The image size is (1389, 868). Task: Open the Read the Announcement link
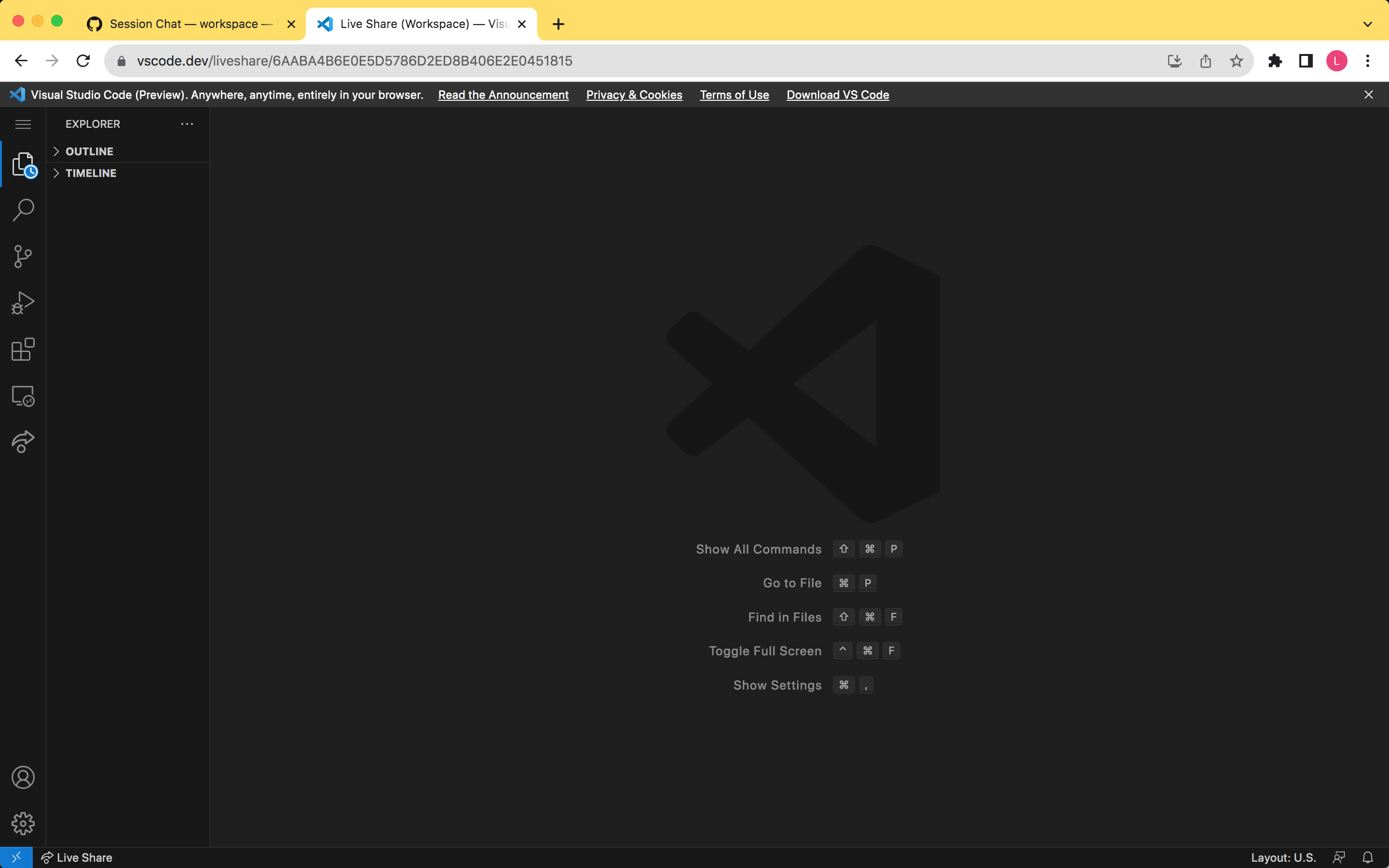click(503, 95)
